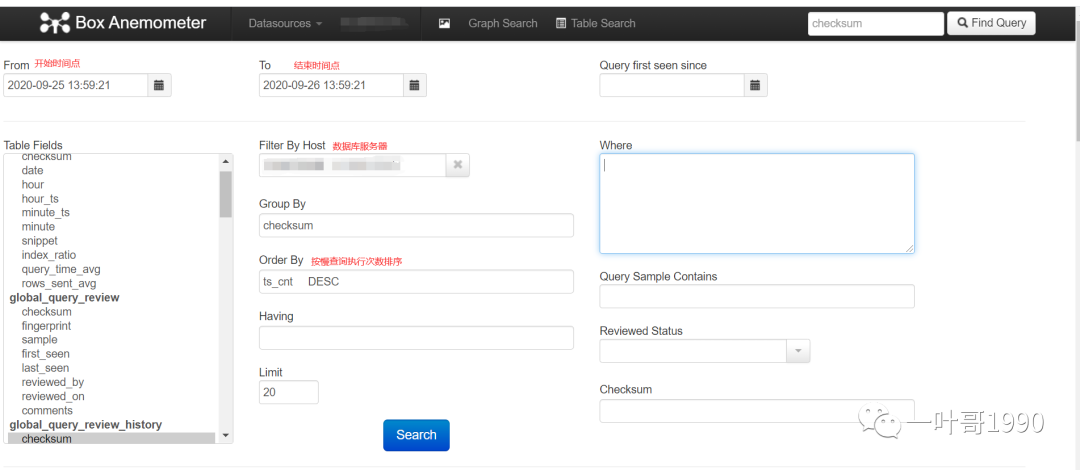The width and height of the screenshot is (1080, 470).
Task: Click the Query first seen since field
Action: [x=672, y=85]
